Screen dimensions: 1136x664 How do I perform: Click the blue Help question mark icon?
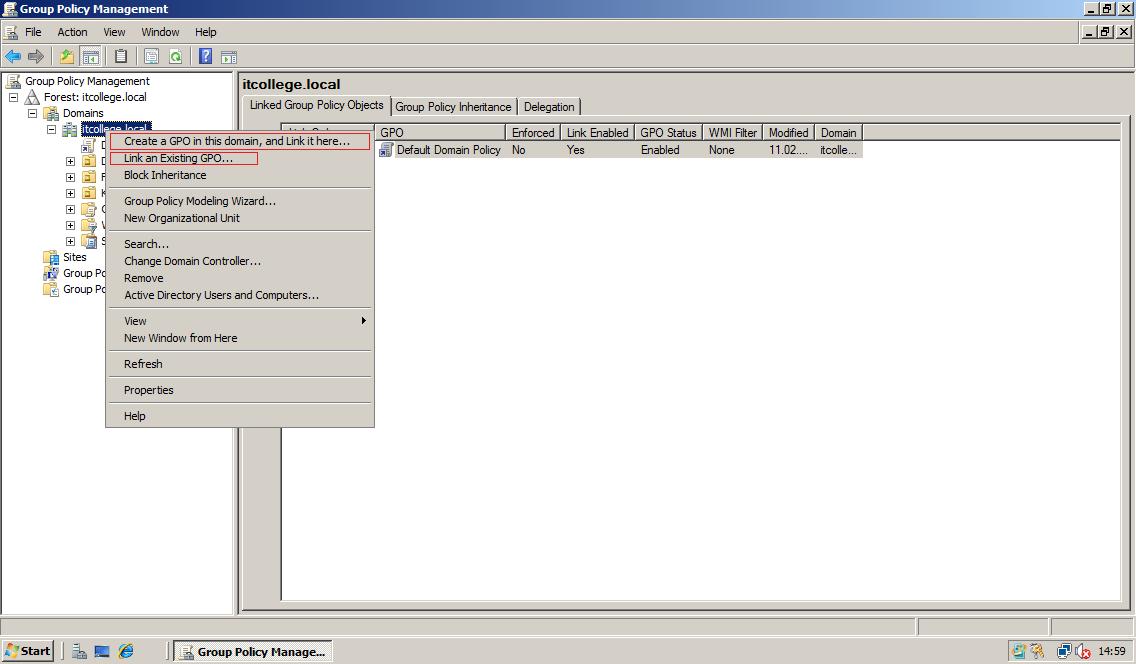pyautogui.click(x=206, y=56)
